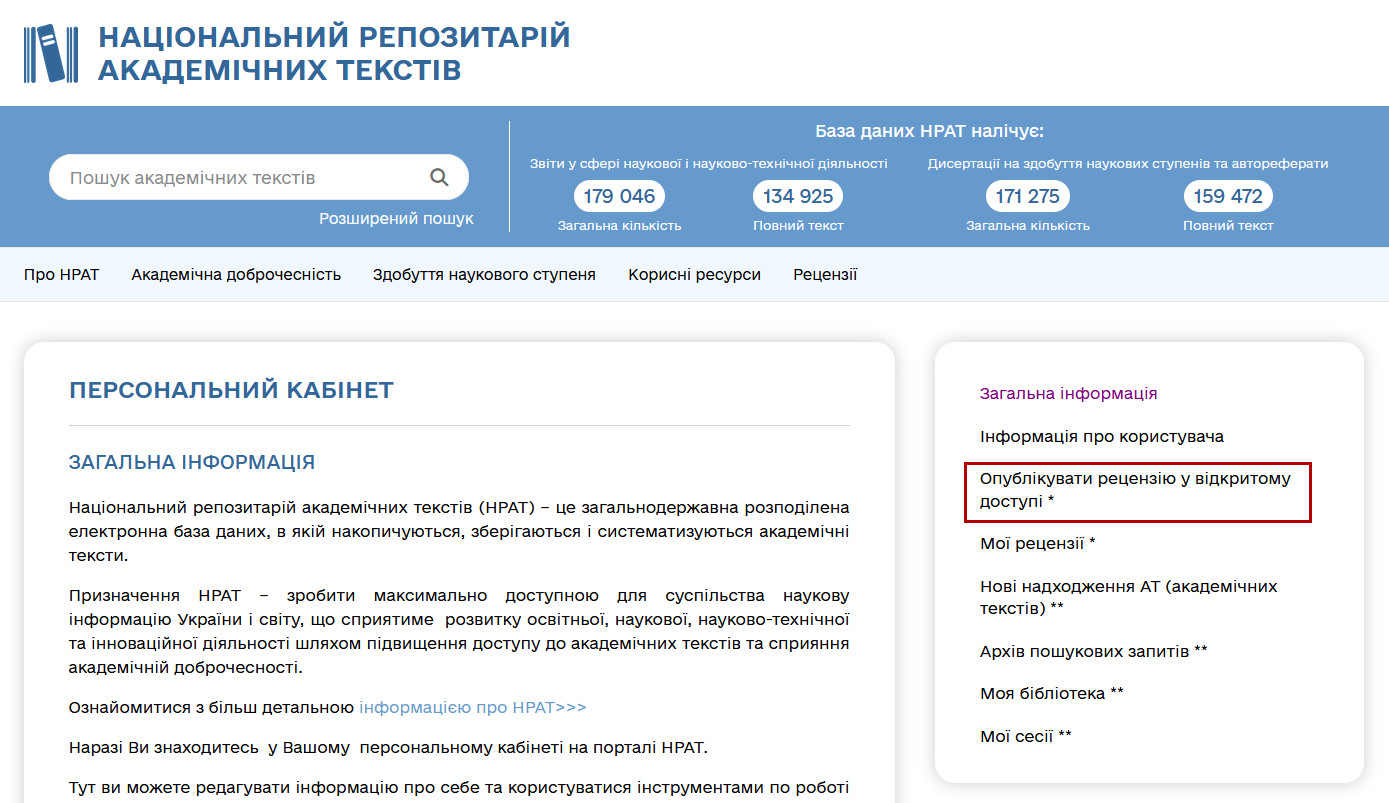Click the 179 046 reports total badge
Image resolution: width=1389 pixels, height=803 pixels.
(619, 196)
